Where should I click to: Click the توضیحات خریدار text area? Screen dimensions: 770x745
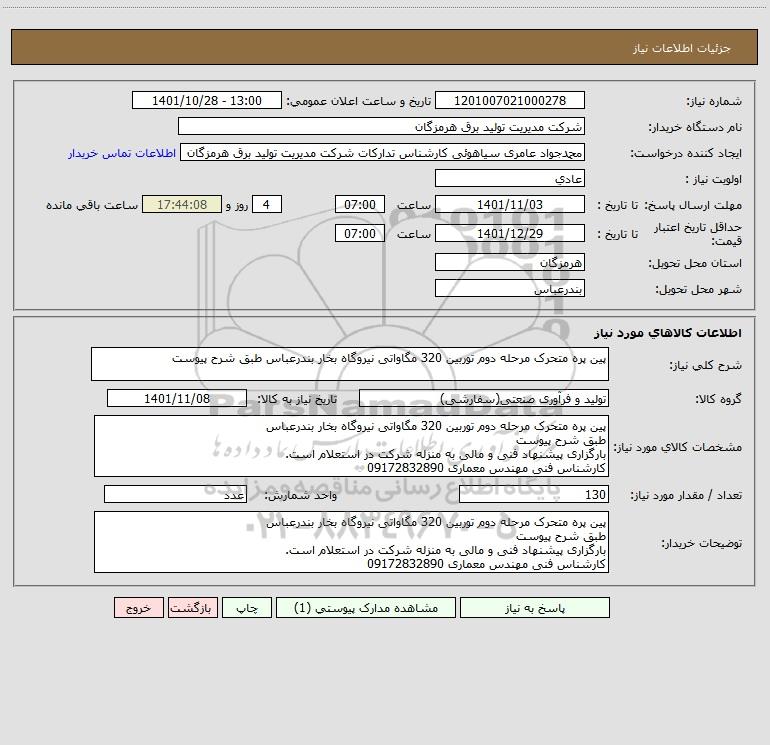(x=351, y=542)
